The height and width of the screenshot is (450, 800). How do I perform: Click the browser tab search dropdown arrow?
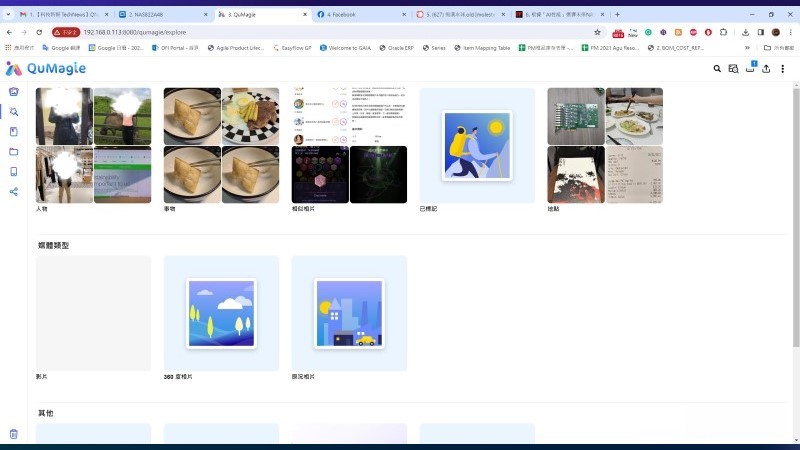click(8, 14)
